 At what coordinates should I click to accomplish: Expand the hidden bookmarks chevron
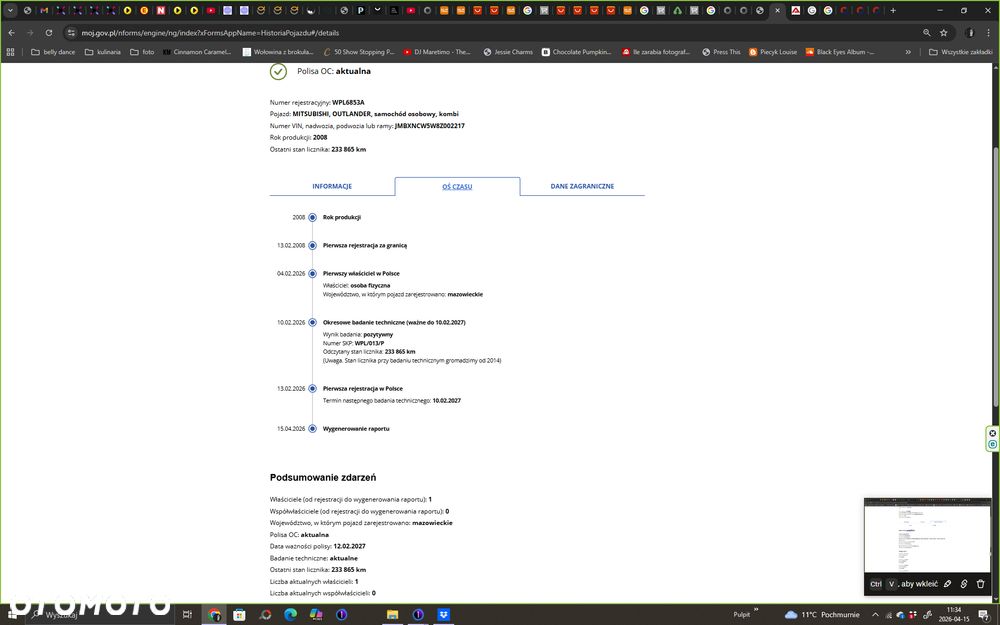(x=908, y=52)
